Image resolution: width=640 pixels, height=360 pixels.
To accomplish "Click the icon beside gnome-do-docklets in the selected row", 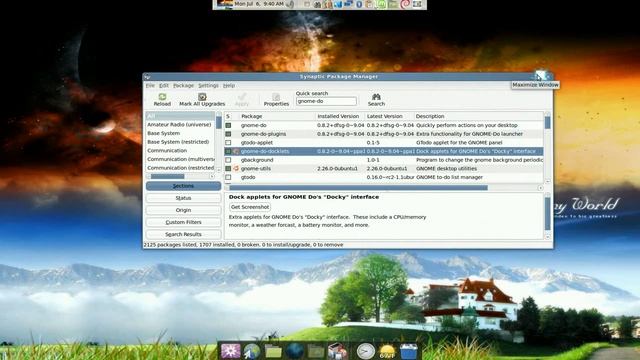I will coord(236,151).
